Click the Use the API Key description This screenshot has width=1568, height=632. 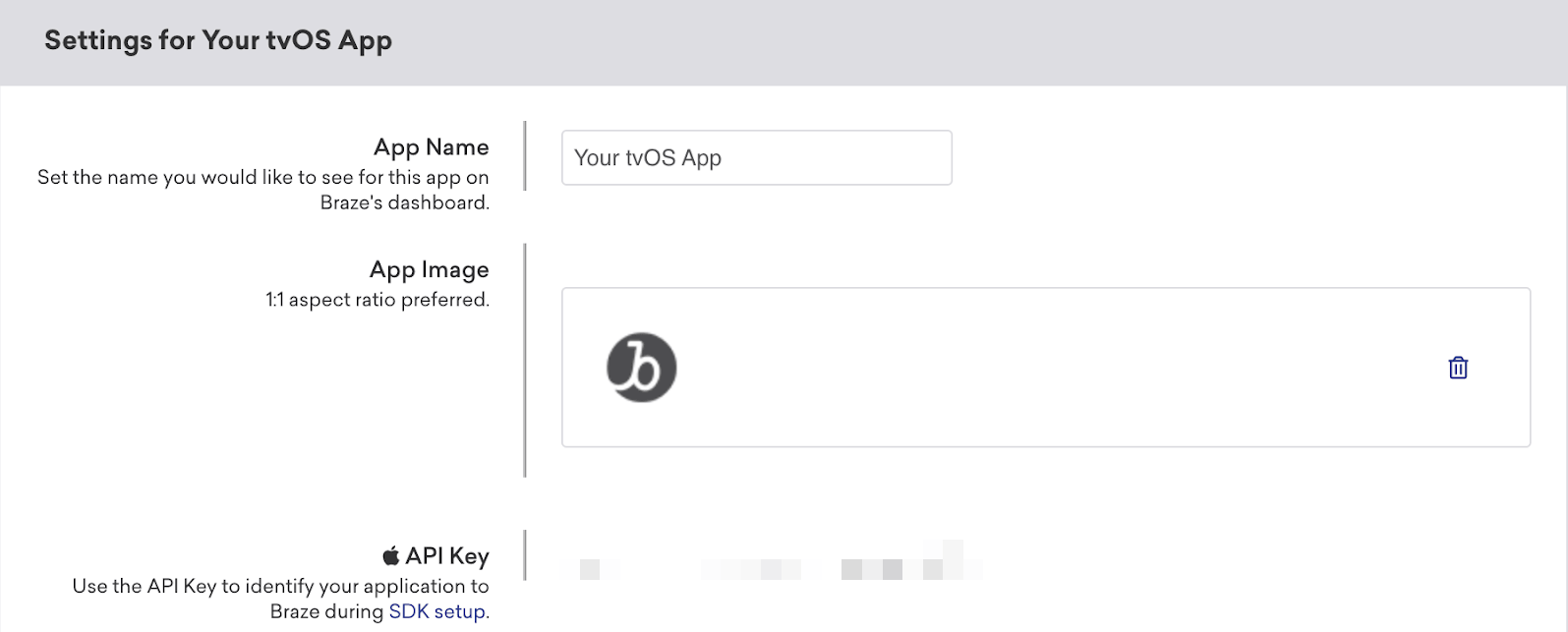(281, 599)
